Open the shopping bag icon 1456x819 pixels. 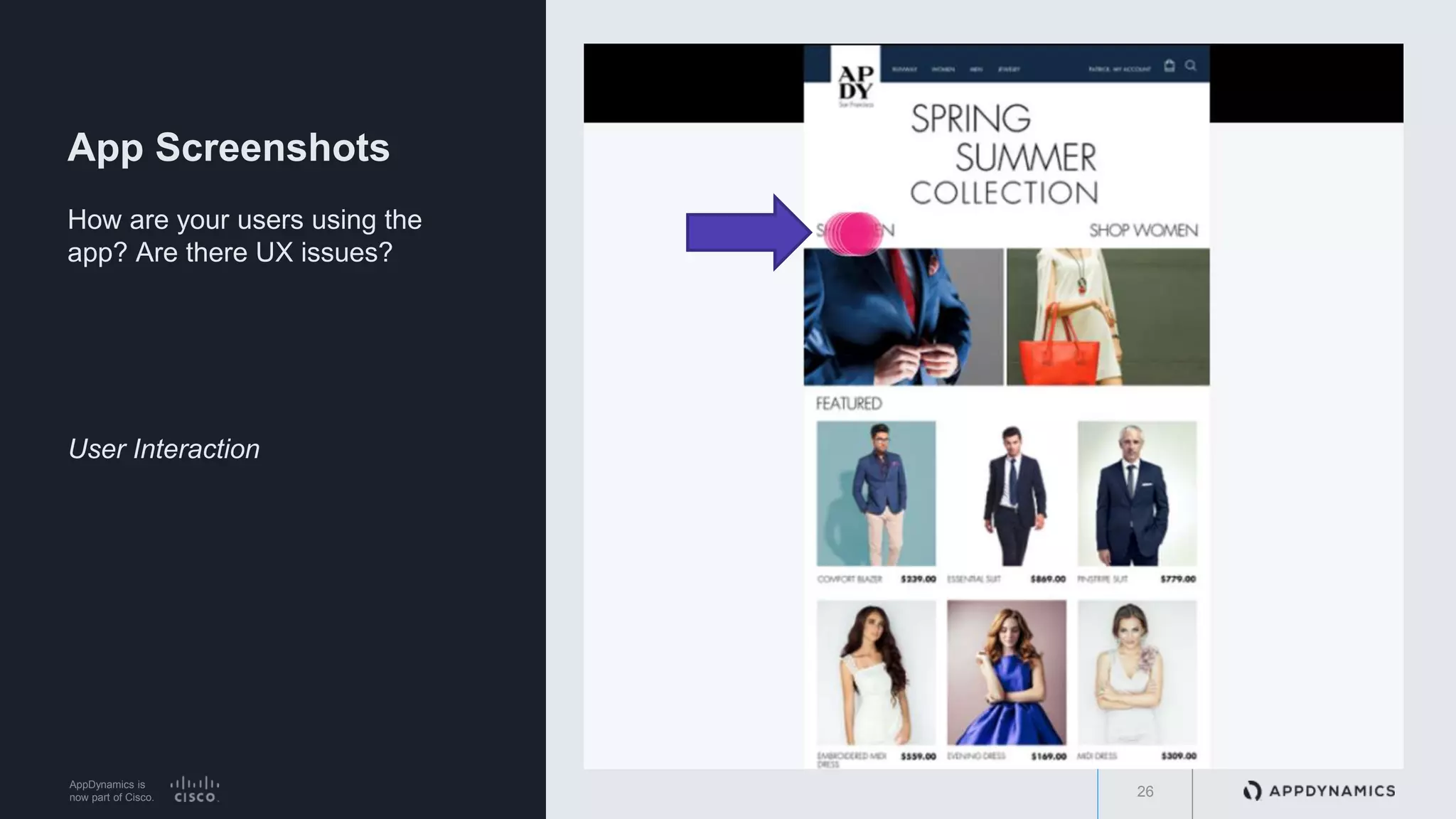[x=1169, y=65]
